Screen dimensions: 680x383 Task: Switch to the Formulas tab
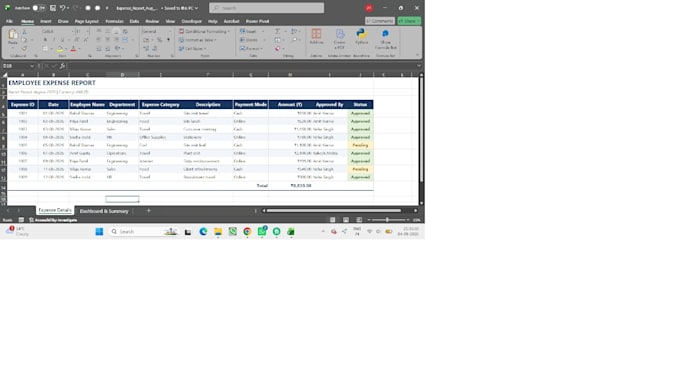tap(114, 21)
